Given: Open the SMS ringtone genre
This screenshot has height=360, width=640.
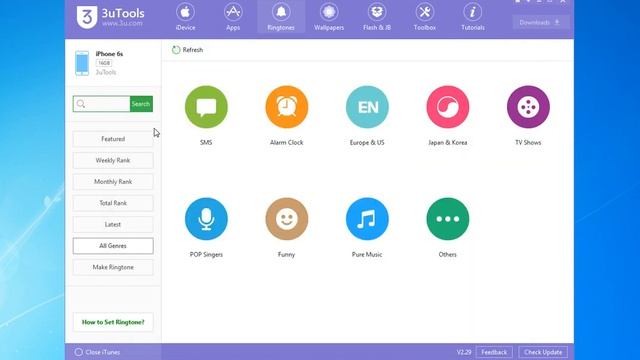Looking at the screenshot, I should point(206,107).
